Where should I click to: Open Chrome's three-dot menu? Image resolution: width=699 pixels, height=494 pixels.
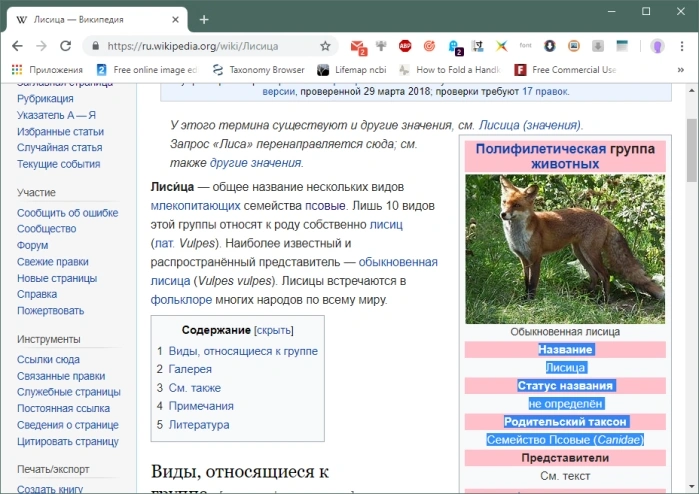tap(682, 46)
